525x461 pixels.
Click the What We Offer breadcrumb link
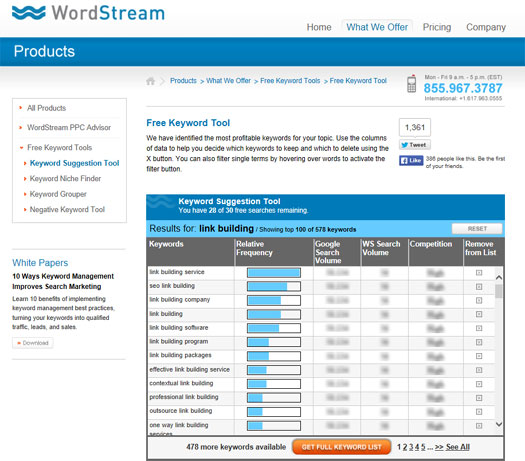point(228,81)
